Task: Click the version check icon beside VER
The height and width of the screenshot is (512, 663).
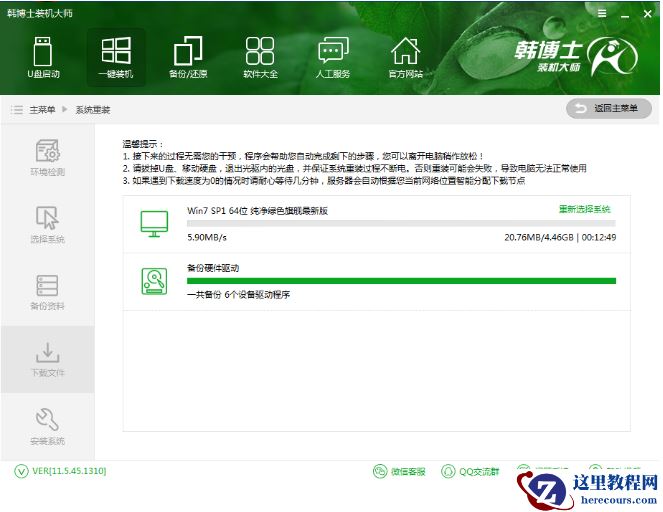Action: (x=21, y=471)
